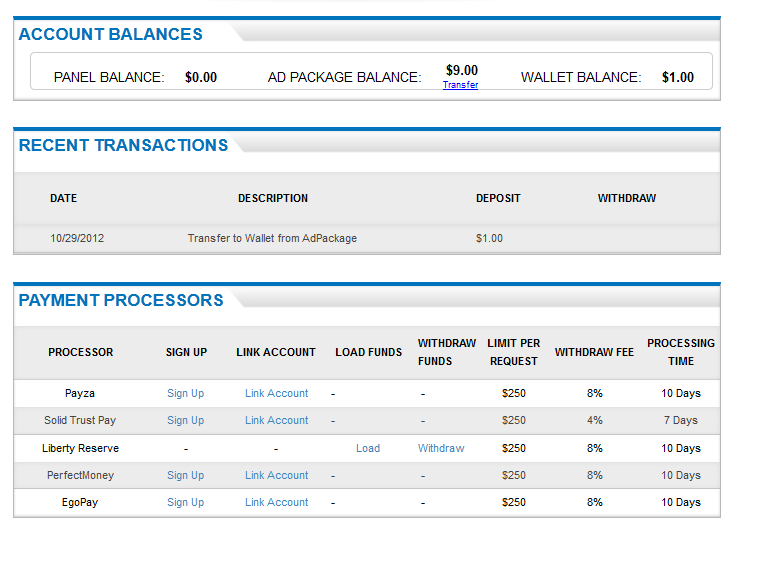Click the Transfer link under Ad Package Balance
Image resolution: width=760 pixels, height=563 pixels.
(x=460, y=86)
